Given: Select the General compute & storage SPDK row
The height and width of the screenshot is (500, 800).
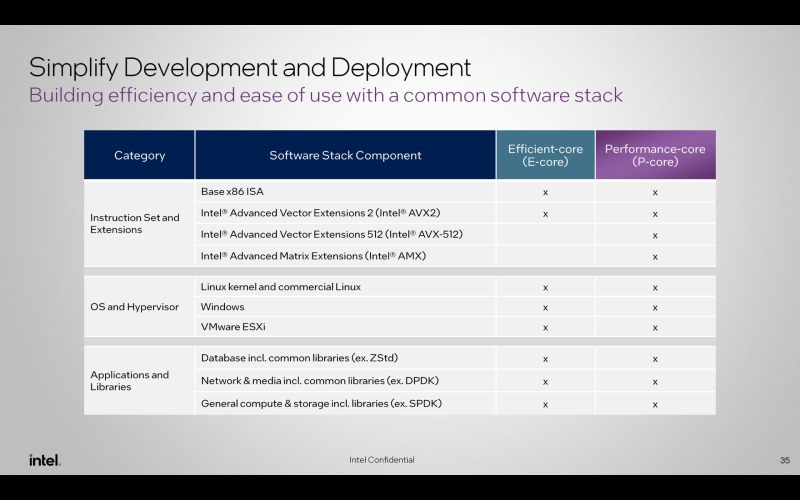Looking at the screenshot, I should click(x=321, y=403).
